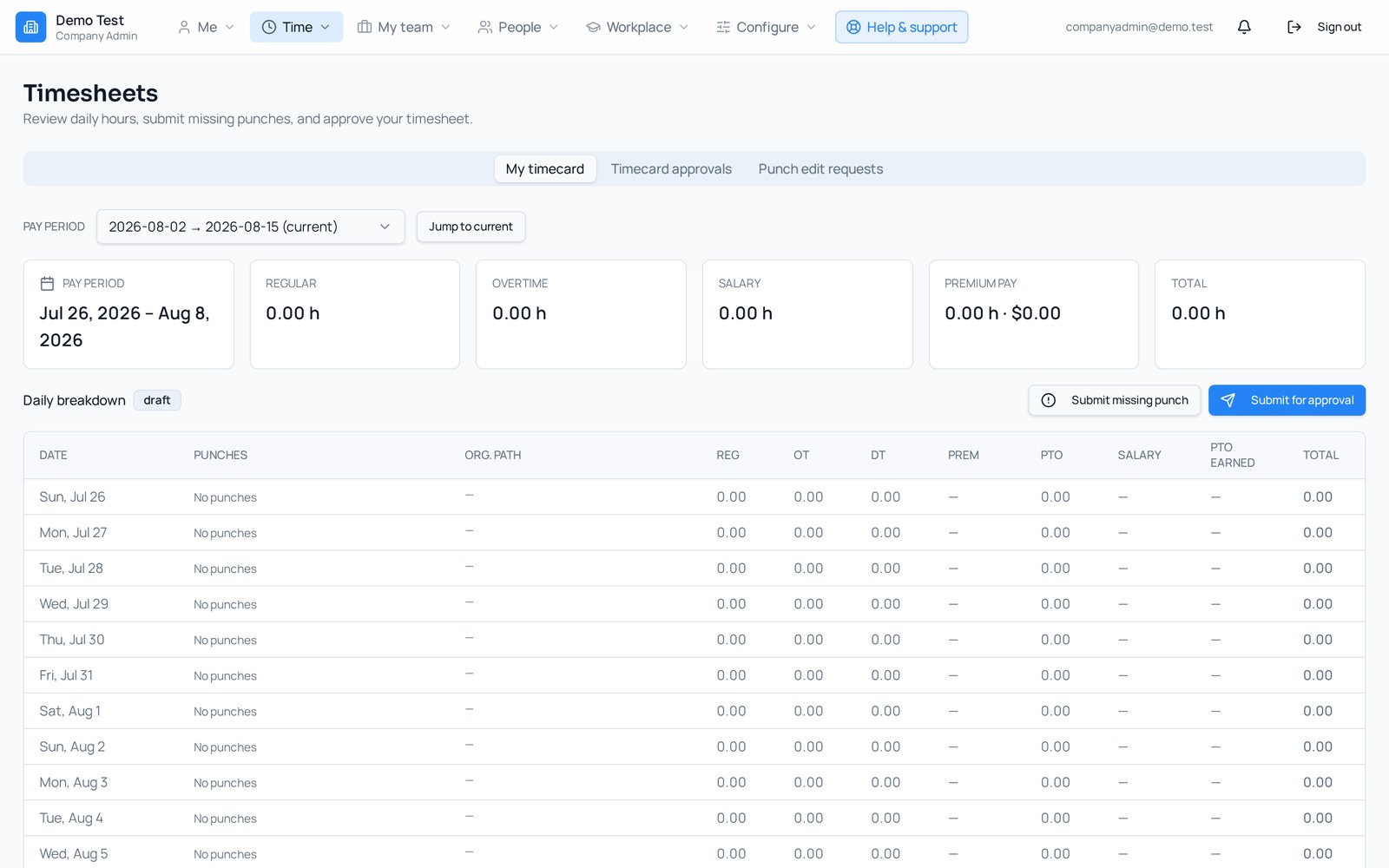The image size is (1389, 868).
Task: Click No punches in the Sat, Aug 1 row
Action: 225,712
